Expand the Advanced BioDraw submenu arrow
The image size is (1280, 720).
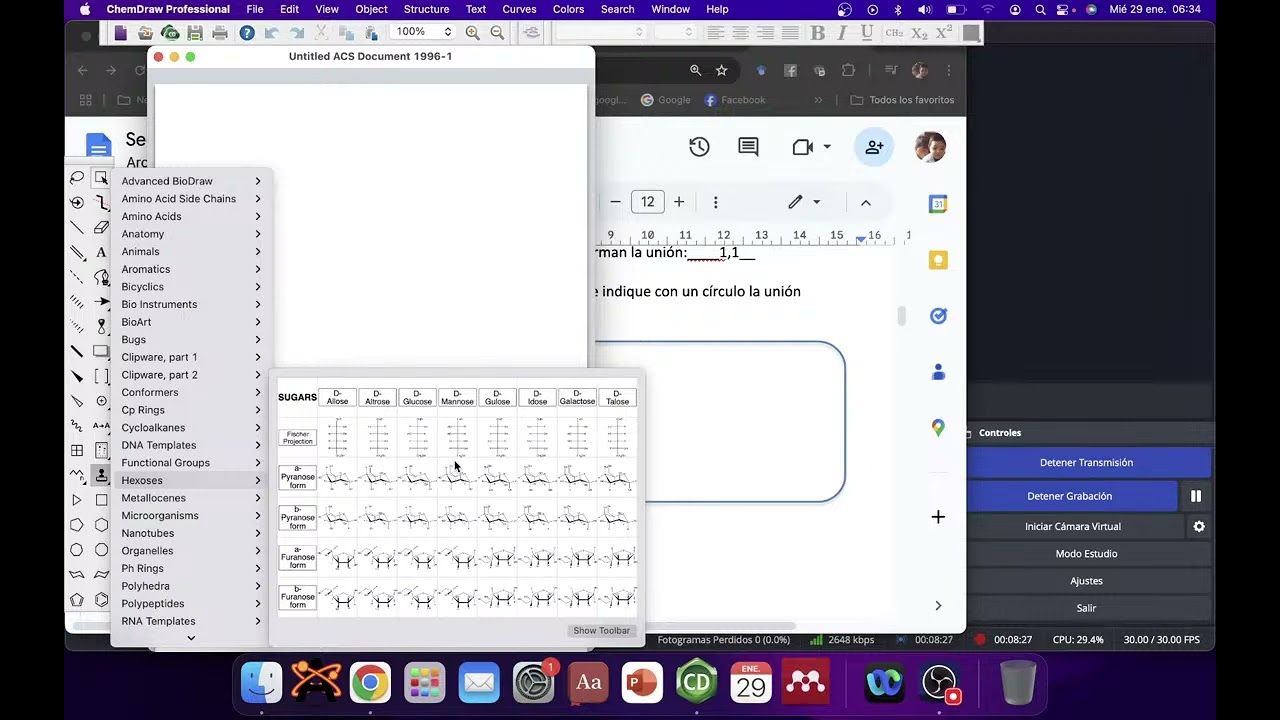[x=258, y=181]
